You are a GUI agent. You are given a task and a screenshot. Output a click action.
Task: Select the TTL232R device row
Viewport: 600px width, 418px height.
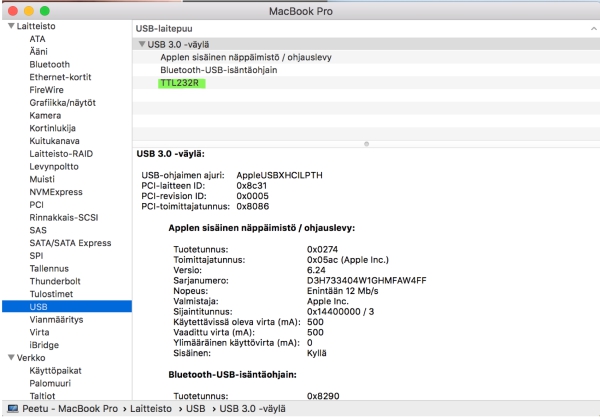tap(366, 83)
